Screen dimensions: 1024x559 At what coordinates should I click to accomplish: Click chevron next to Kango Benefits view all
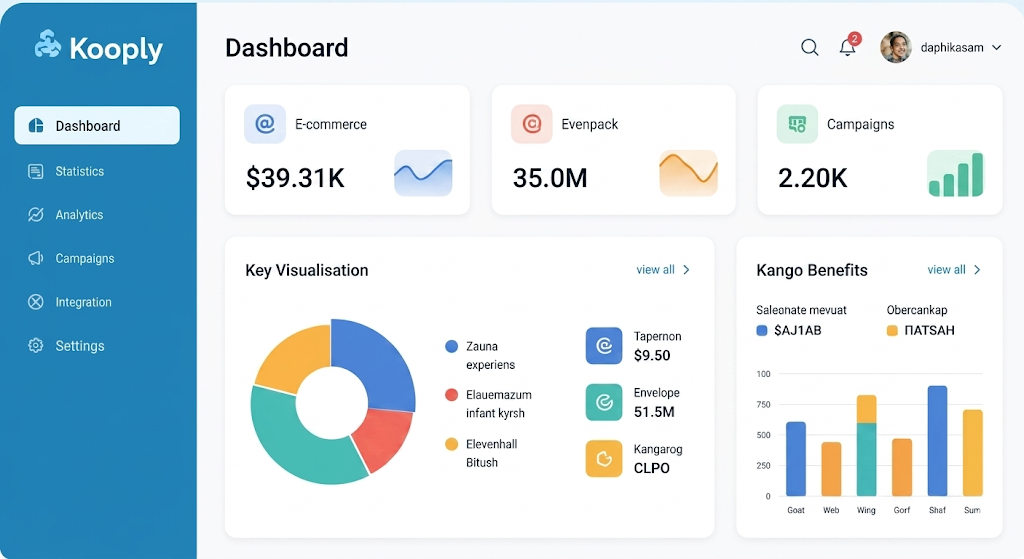coord(977,270)
